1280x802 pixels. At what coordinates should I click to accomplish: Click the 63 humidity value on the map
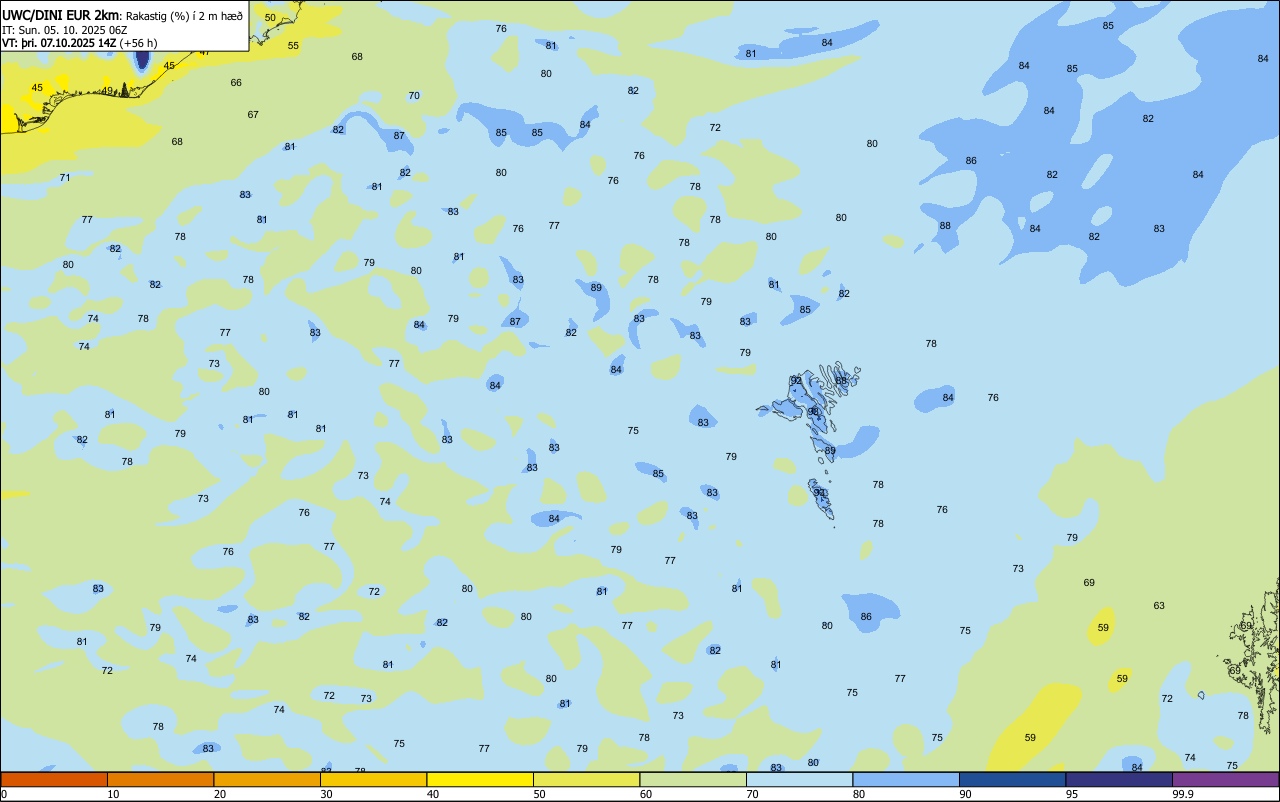click(1159, 606)
